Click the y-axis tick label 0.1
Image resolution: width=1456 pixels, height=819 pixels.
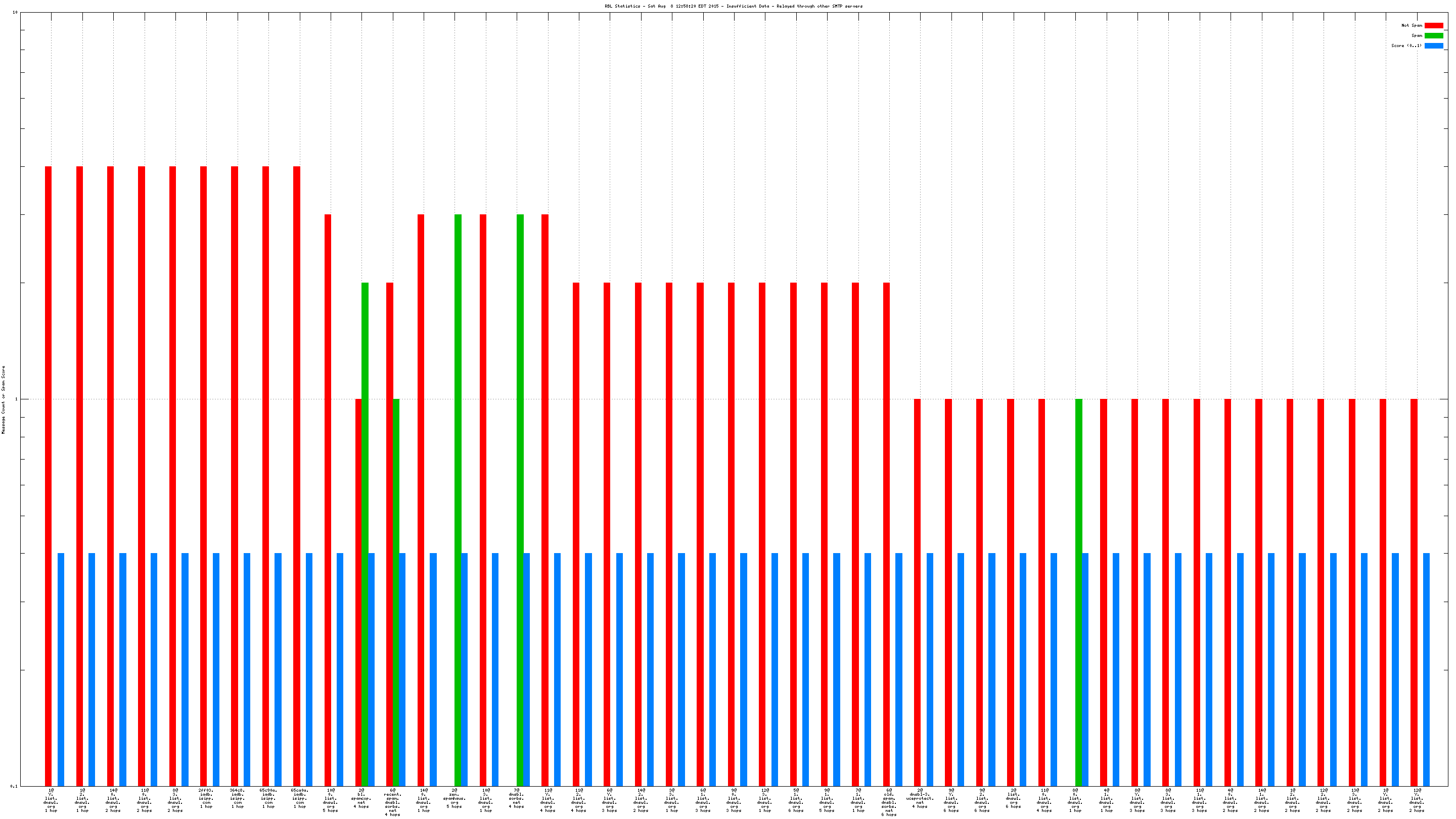point(14,786)
